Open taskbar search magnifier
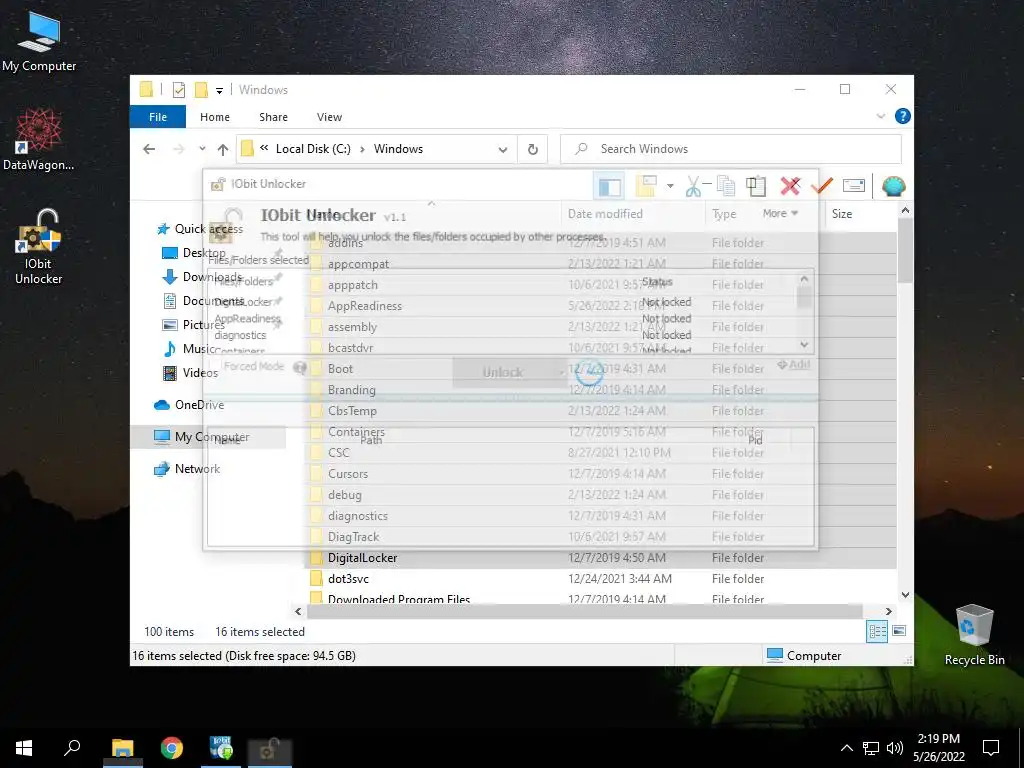1024x768 pixels. [72, 748]
